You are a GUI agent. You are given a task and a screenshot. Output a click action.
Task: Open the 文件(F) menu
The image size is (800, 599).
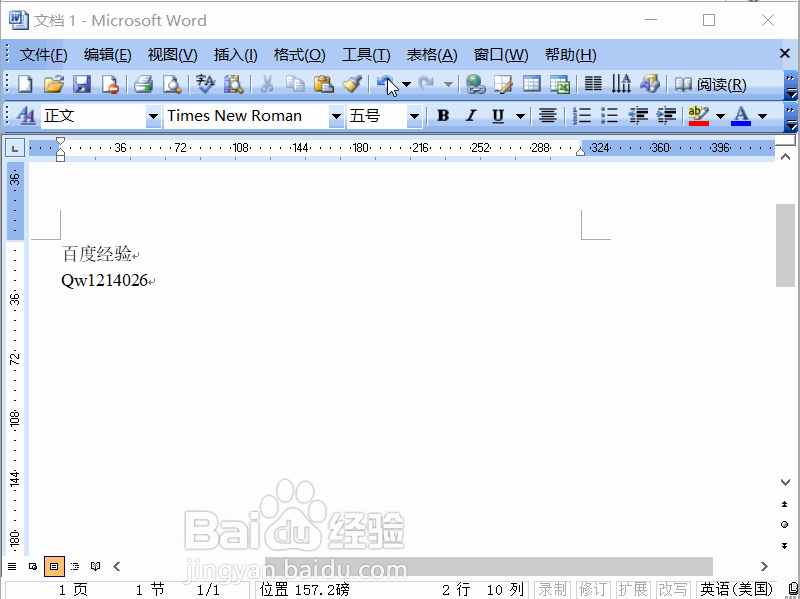point(43,55)
